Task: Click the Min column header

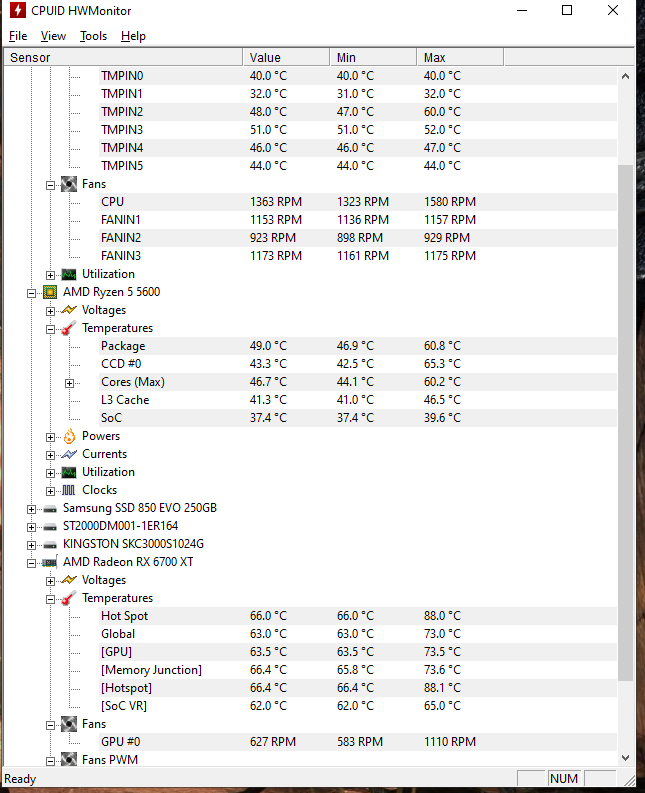Action: (373, 58)
